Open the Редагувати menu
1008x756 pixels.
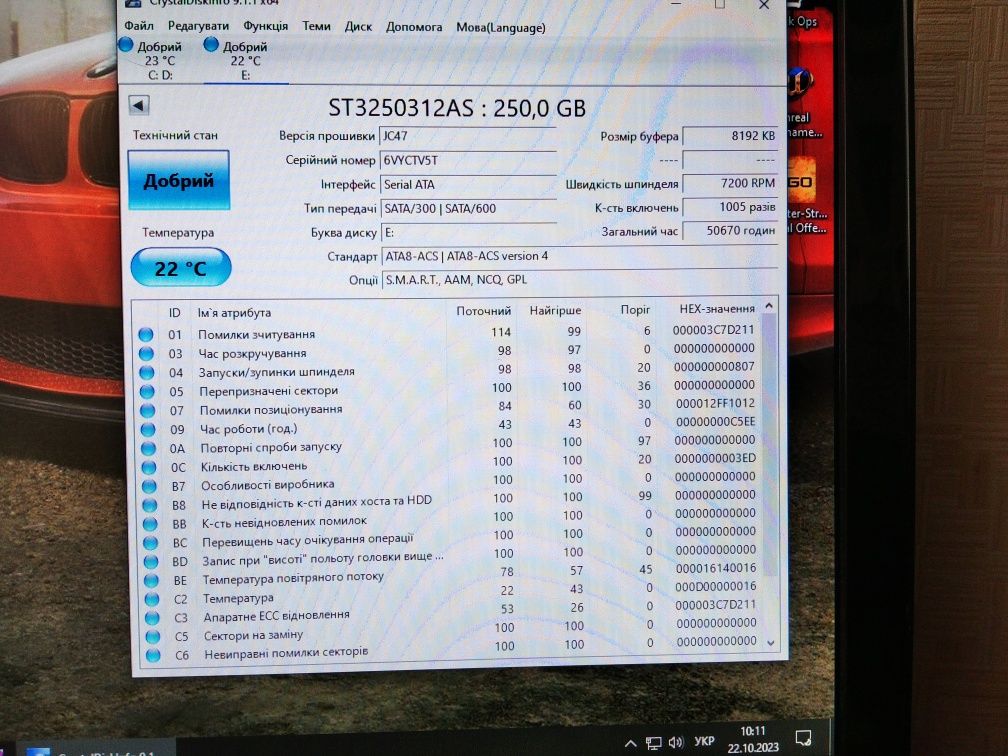pos(198,26)
